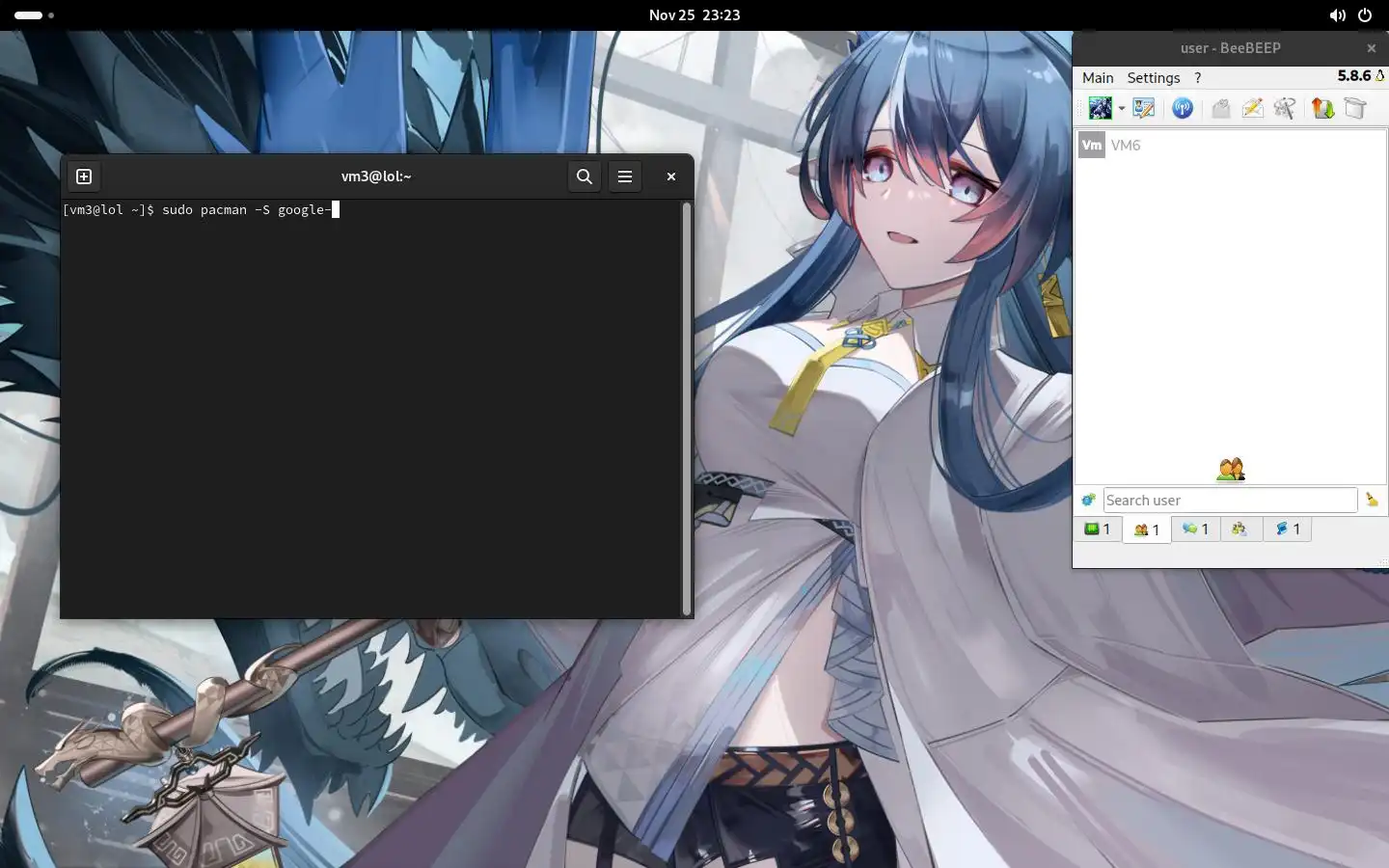Open the Settings menu in BeeBEEP
1389x868 pixels.
click(1154, 78)
